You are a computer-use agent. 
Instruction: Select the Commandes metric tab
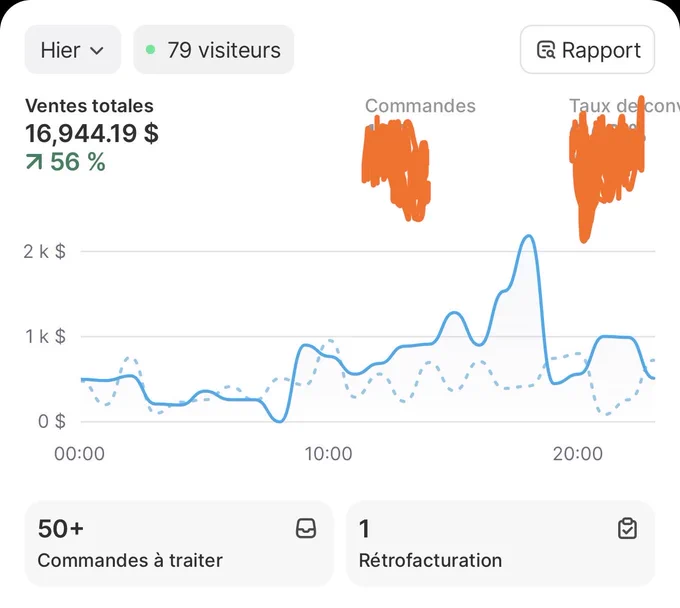(420, 106)
